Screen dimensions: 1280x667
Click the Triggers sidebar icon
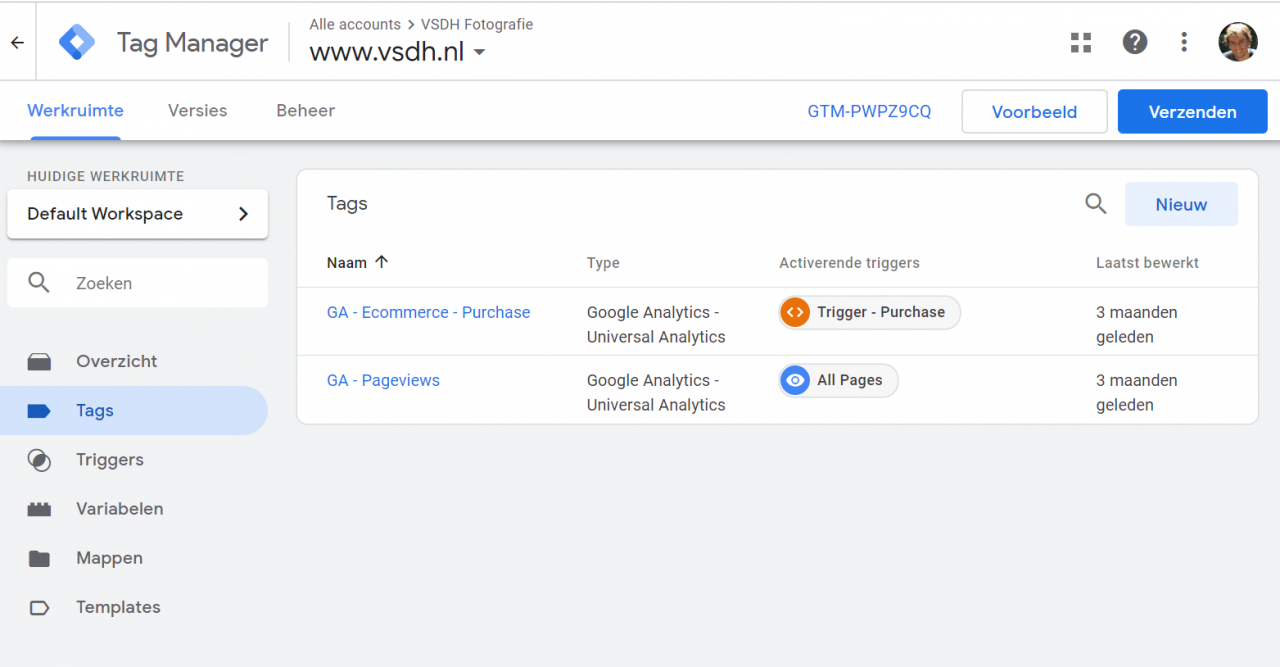click(x=39, y=460)
